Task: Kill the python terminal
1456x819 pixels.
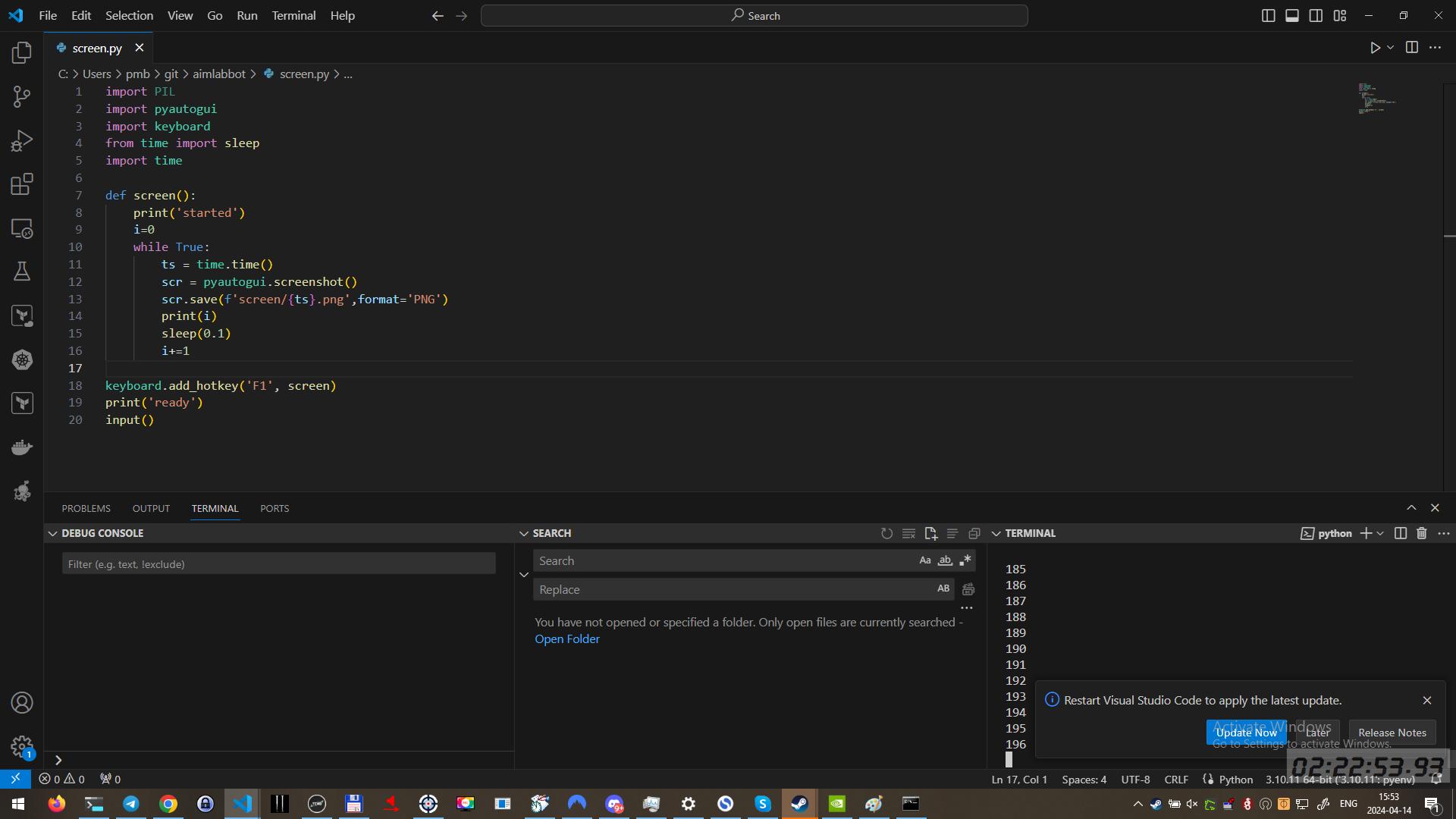Action: [x=1422, y=533]
